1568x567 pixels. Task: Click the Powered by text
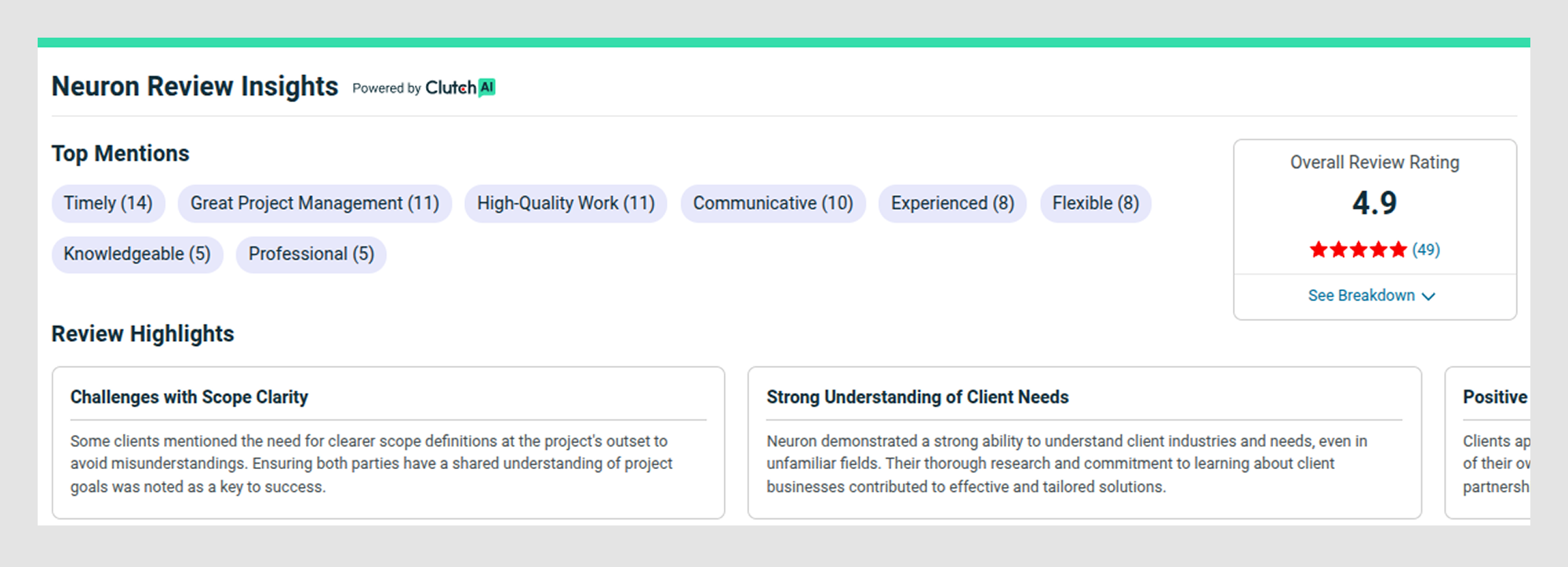click(x=387, y=89)
